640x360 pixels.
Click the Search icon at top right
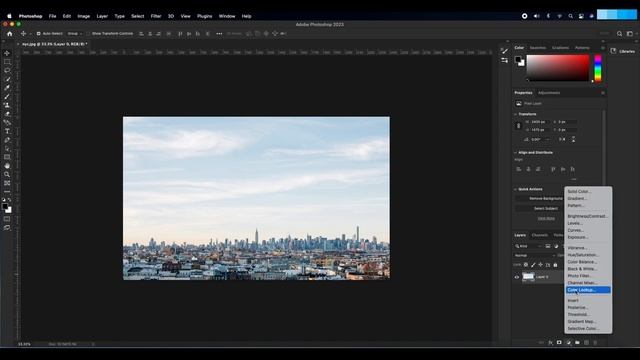point(619,34)
